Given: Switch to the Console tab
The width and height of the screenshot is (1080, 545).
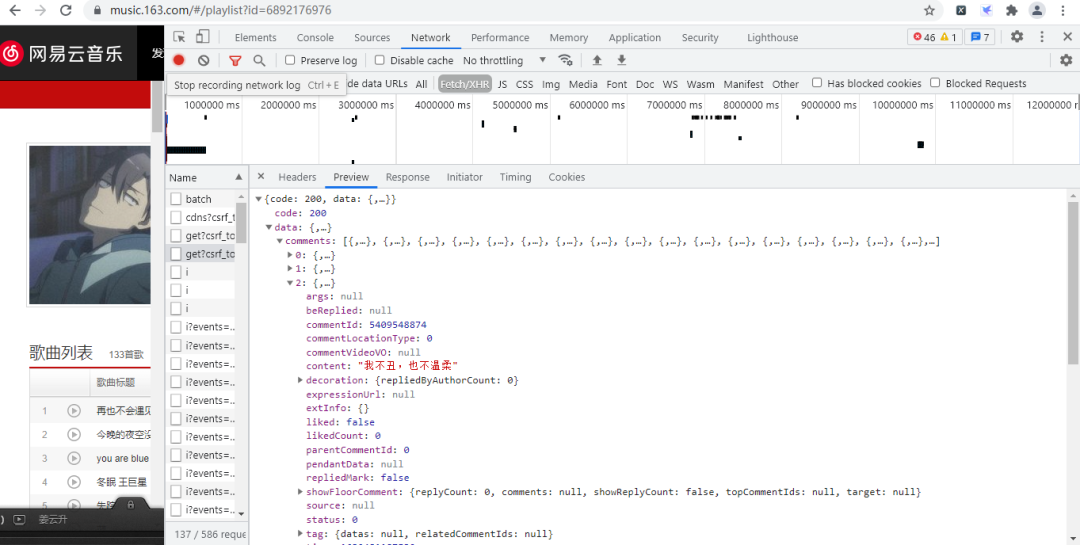Looking at the screenshot, I should [315, 37].
